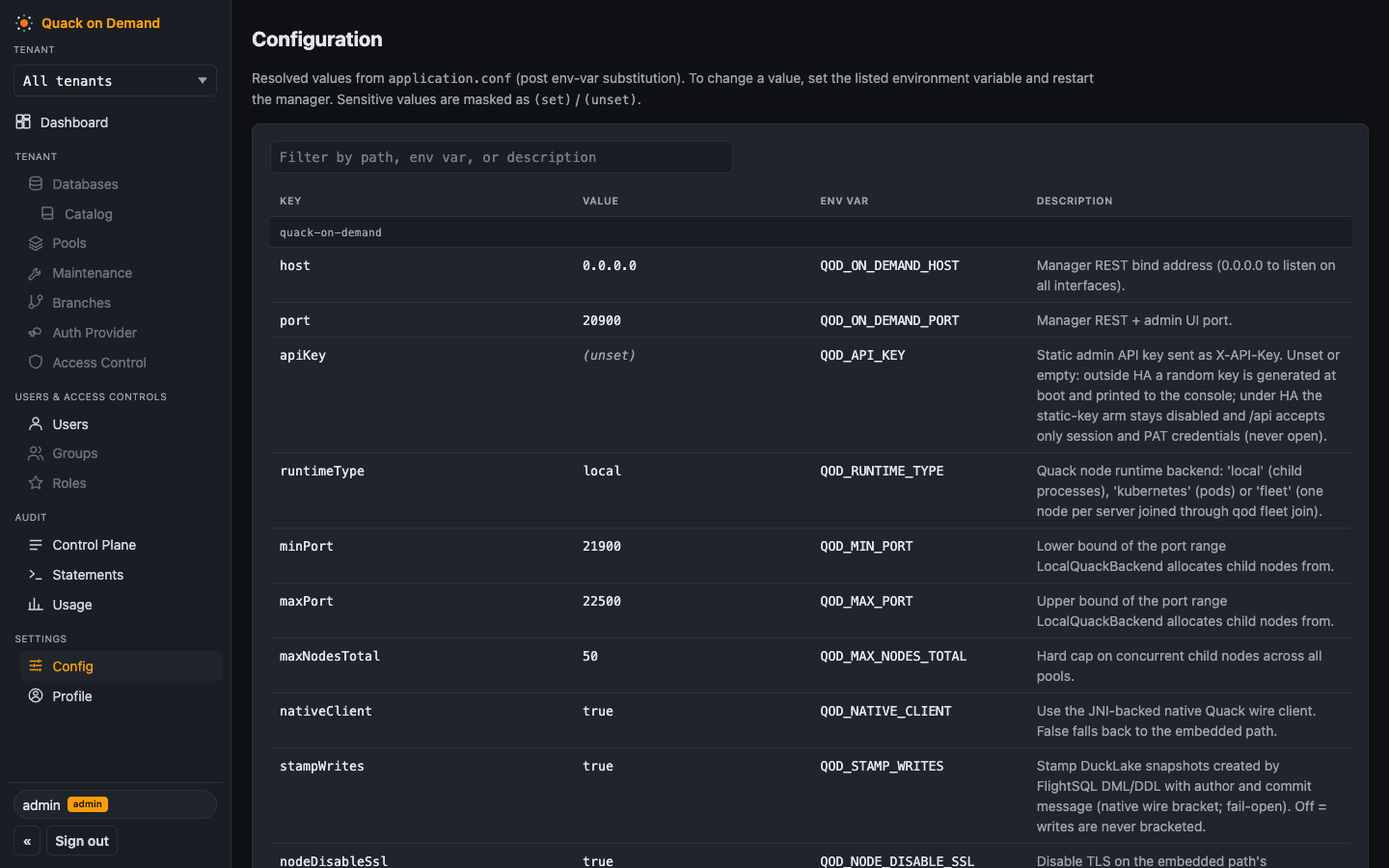Viewport: 1389px width, 868px height.
Task: Click the Statements terminal prompt icon
Action: 36,575
